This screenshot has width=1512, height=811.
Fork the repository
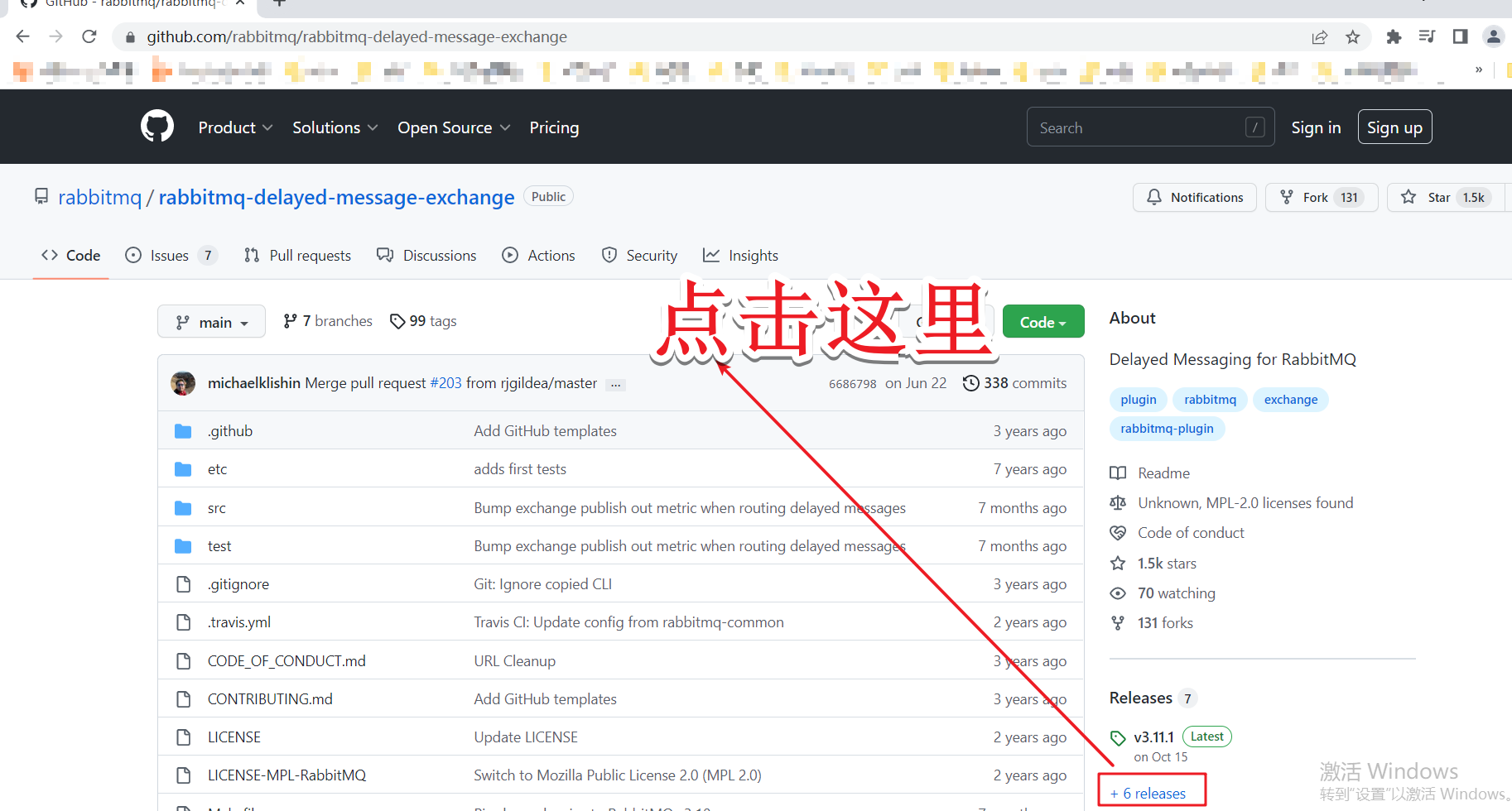click(x=1322, y=197)
